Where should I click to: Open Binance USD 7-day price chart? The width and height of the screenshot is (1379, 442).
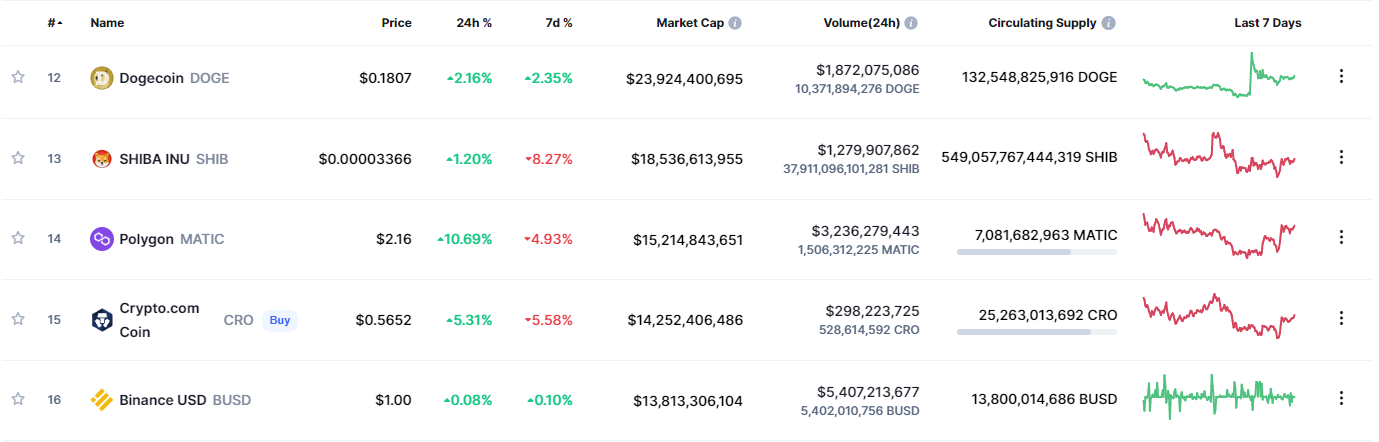point(1219,397)
